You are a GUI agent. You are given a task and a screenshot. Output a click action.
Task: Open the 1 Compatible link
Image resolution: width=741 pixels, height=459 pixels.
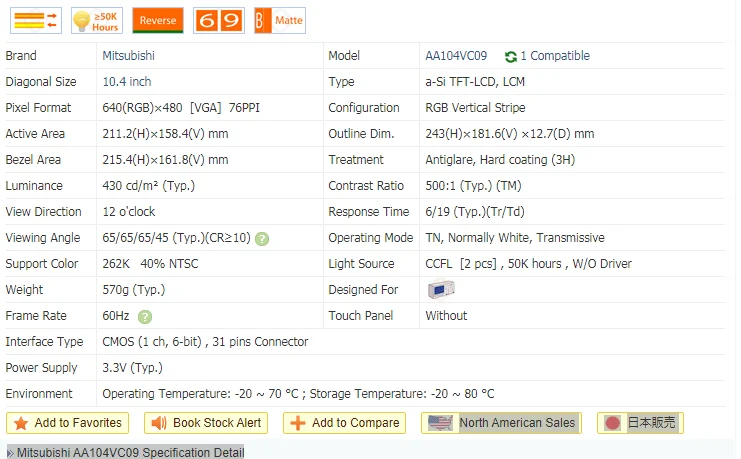point(555,56)
